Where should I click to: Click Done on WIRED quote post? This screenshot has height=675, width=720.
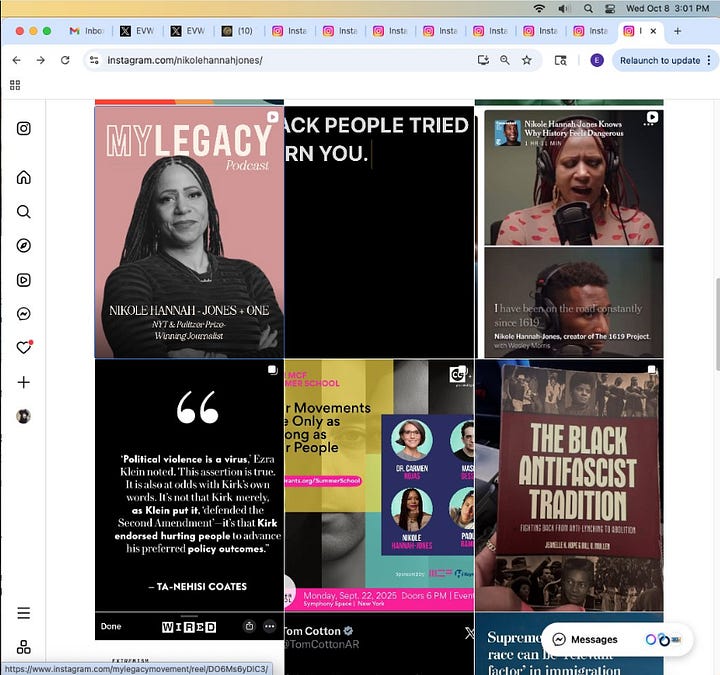[111, 626]
